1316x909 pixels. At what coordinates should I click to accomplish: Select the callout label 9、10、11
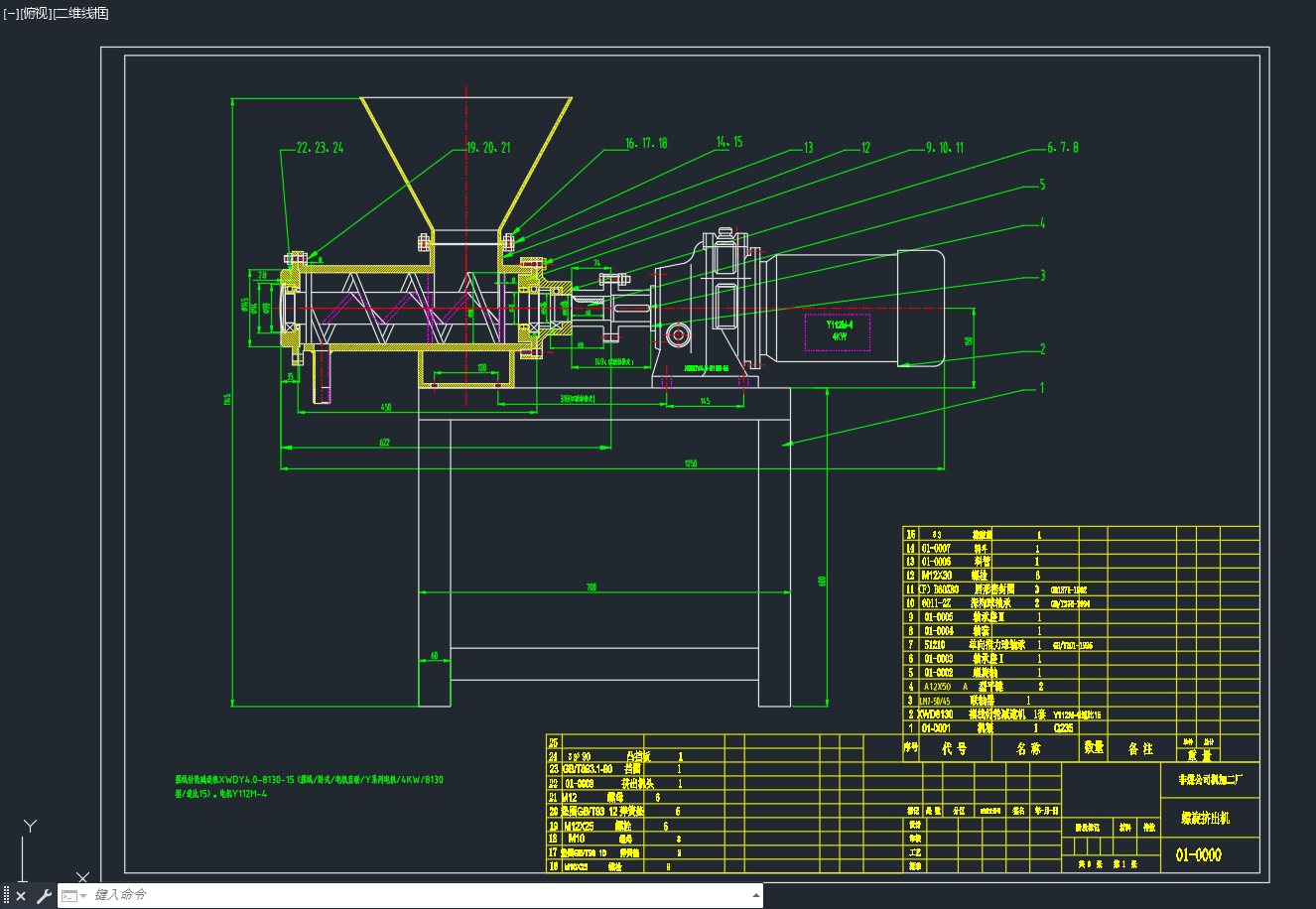click(945, 148)
